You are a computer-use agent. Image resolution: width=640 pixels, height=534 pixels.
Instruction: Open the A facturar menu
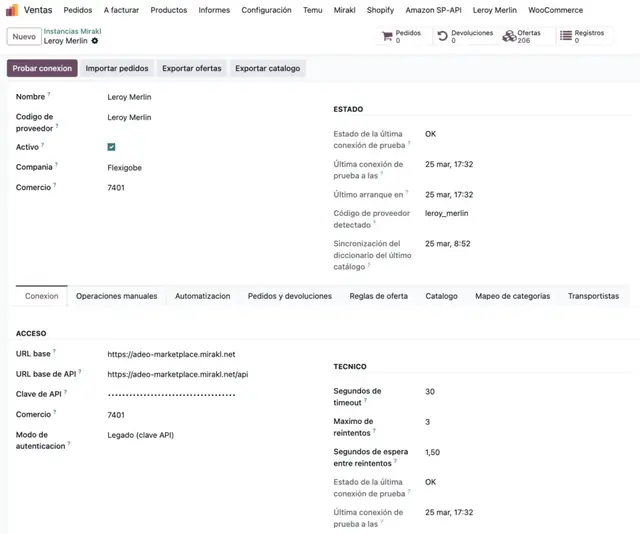coord(121,10)
